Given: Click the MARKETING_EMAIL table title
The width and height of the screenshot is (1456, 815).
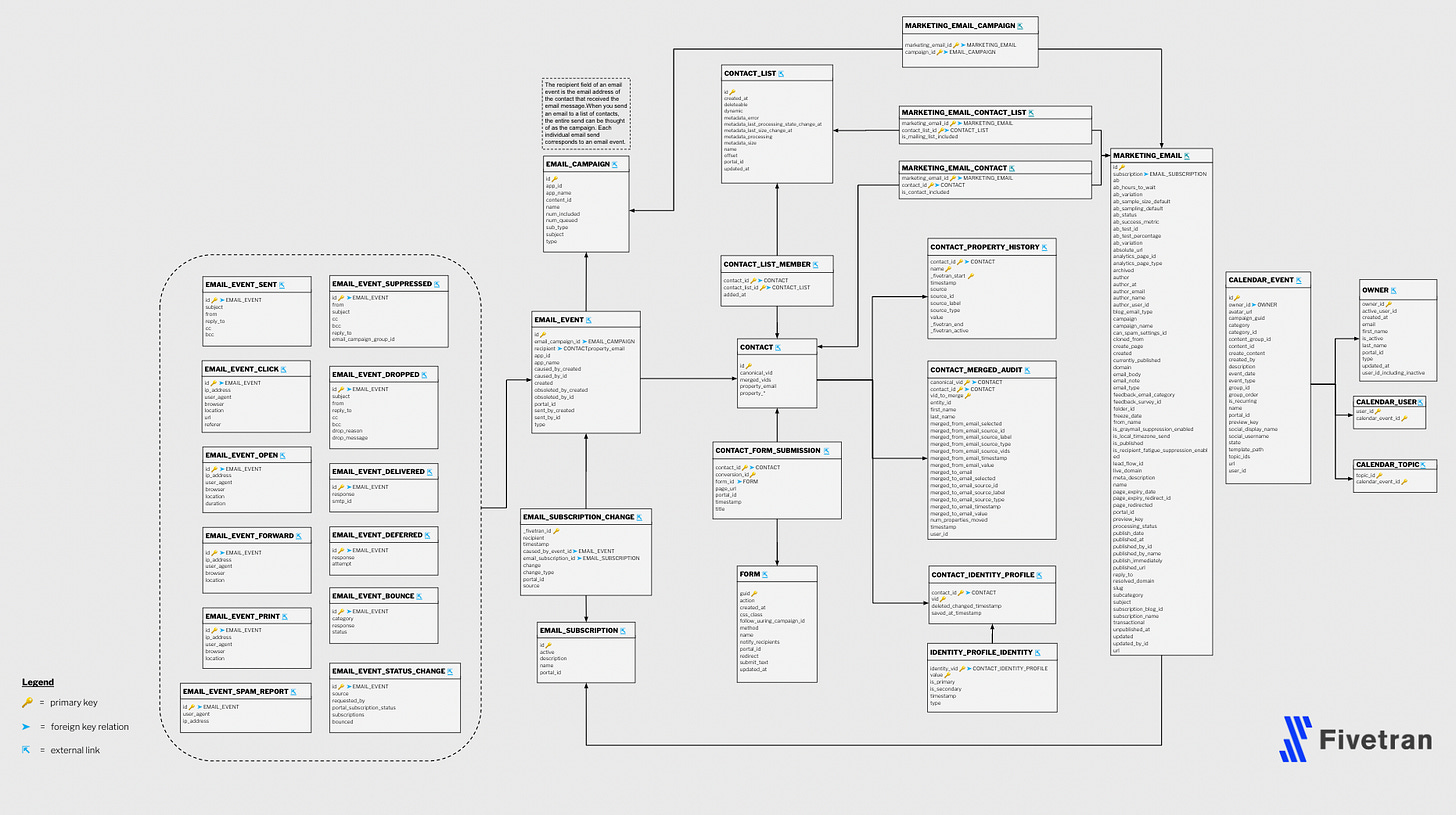Looking at the screenshot, I should point(1147,156).
